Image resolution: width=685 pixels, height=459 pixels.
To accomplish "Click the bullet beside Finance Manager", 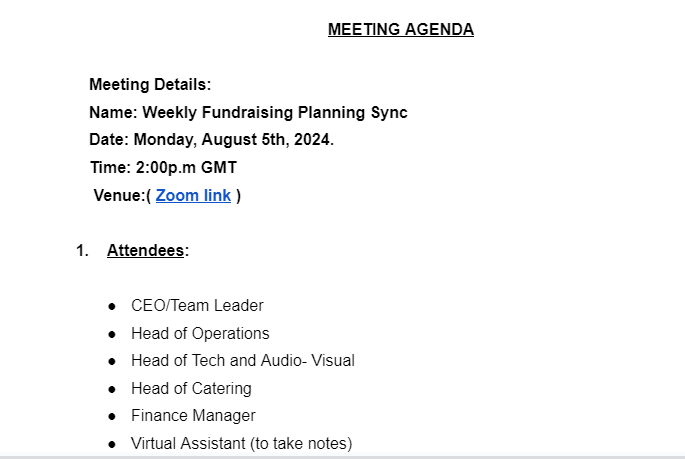I will pyautogui.click(x=112, y=417).
